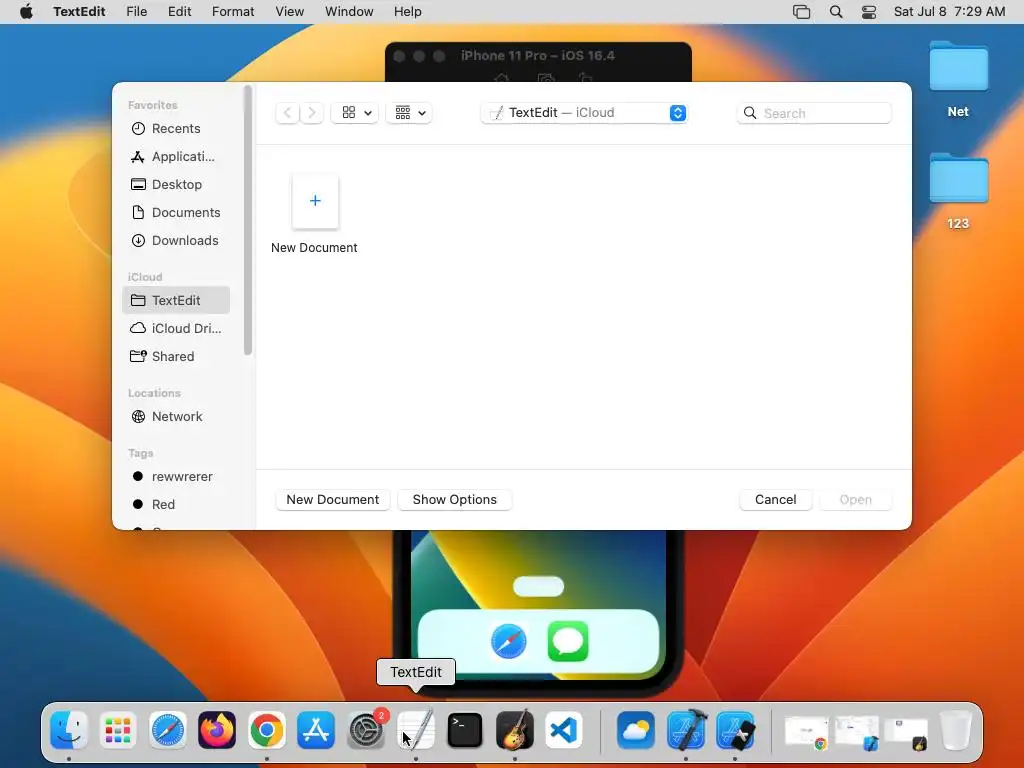Select Recents in the sidebar
1024x768 pixels.
[176, 129]
